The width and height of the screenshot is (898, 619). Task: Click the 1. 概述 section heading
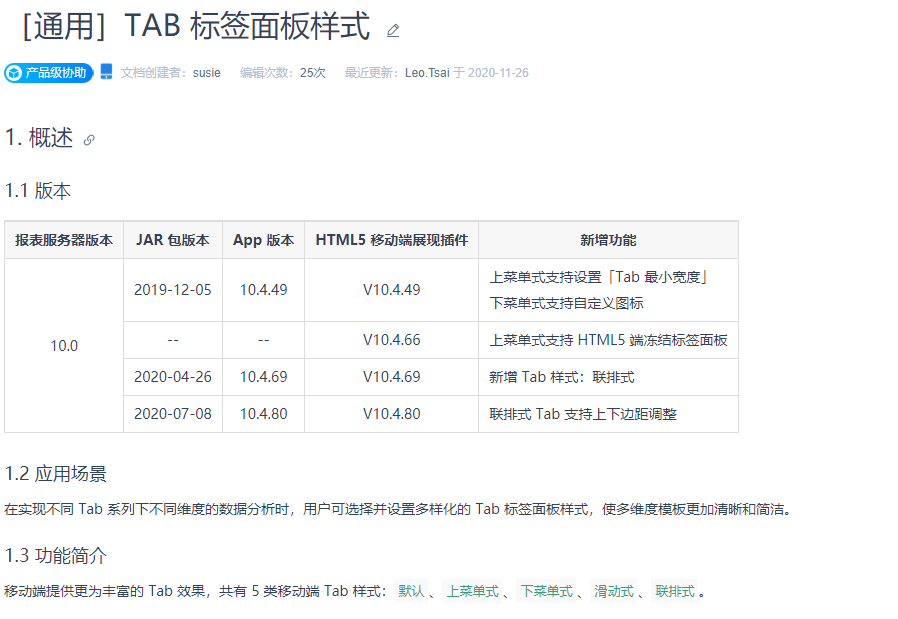click(x=39, y=138)
